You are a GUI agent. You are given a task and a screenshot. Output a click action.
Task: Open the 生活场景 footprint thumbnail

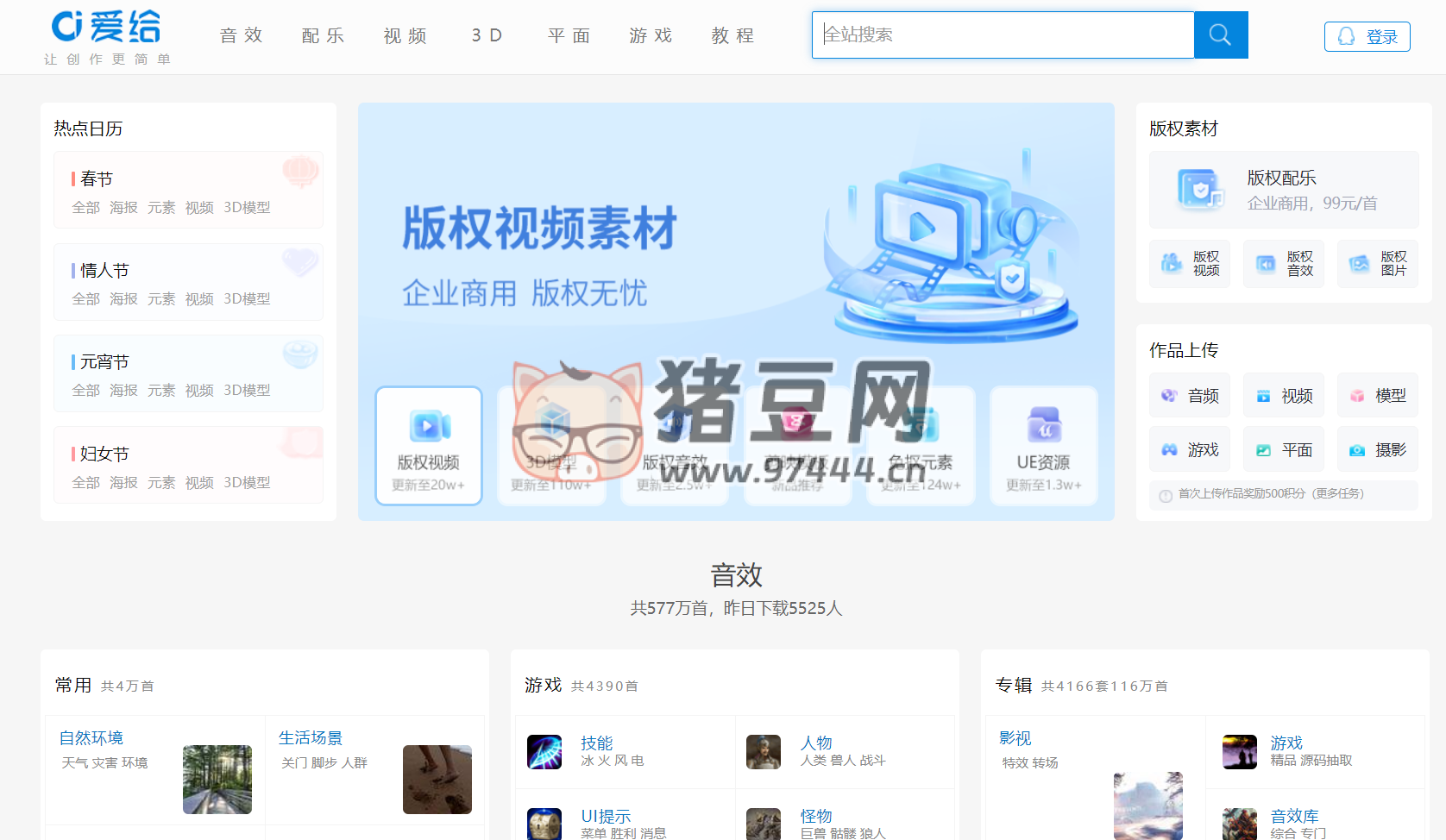pyautogui.click(x=437, y=779)
